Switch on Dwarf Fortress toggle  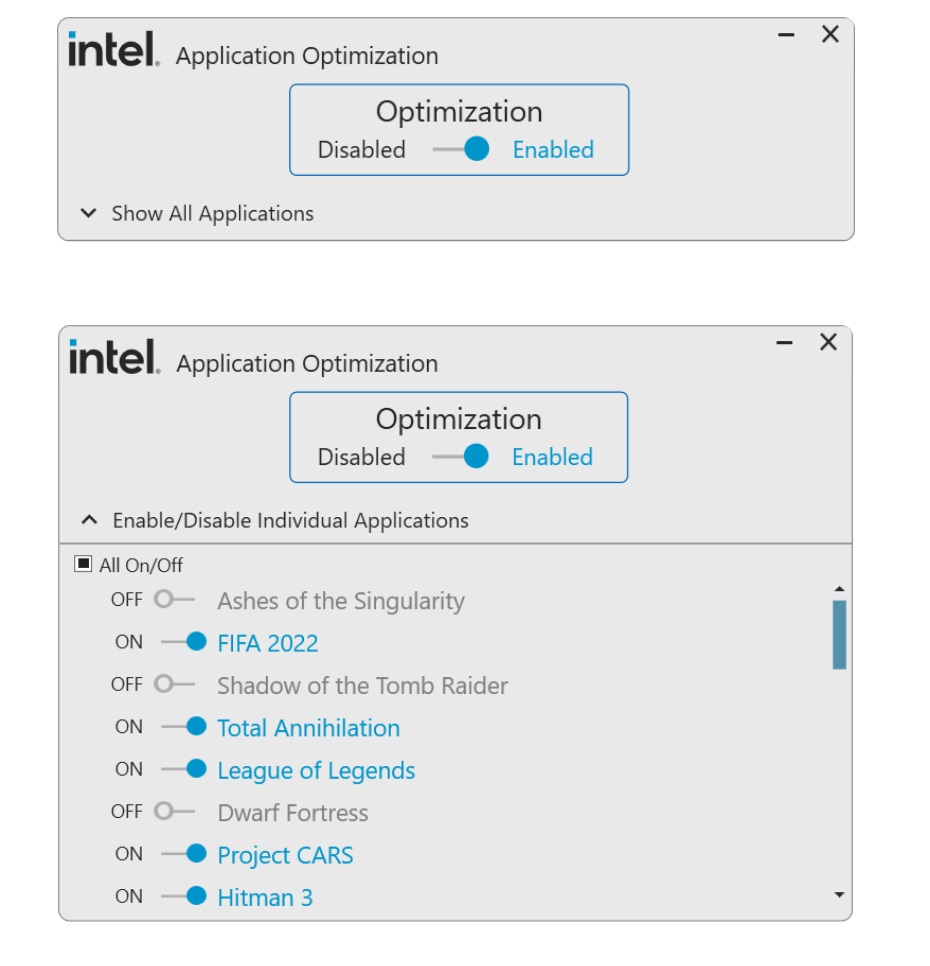tap(174, 811)
